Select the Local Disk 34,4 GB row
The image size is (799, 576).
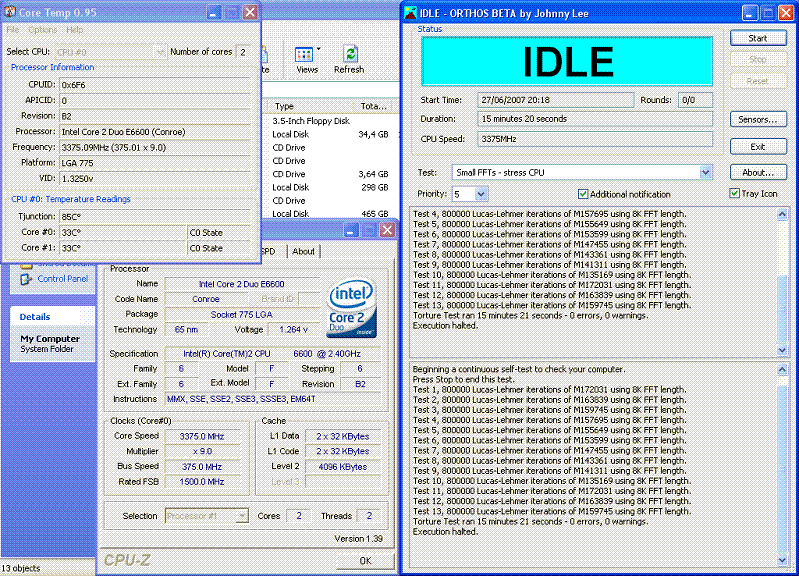point(330,135)
